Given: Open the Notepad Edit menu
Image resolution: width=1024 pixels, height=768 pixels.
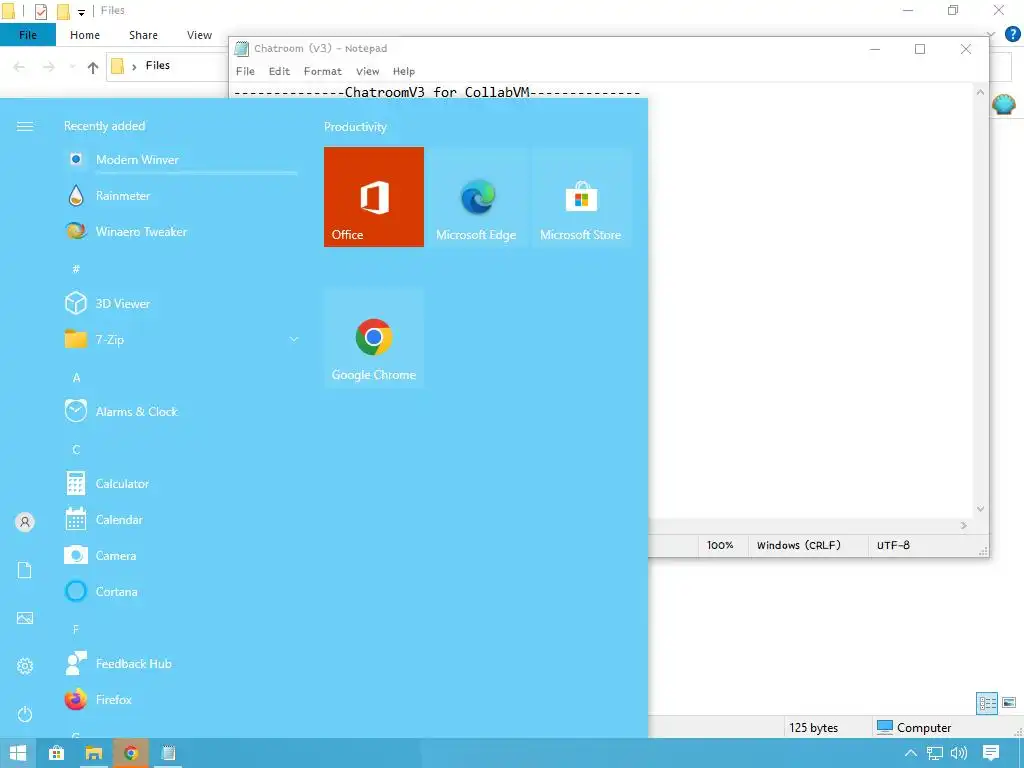Looking at the screenshot, I should [280, 71].
